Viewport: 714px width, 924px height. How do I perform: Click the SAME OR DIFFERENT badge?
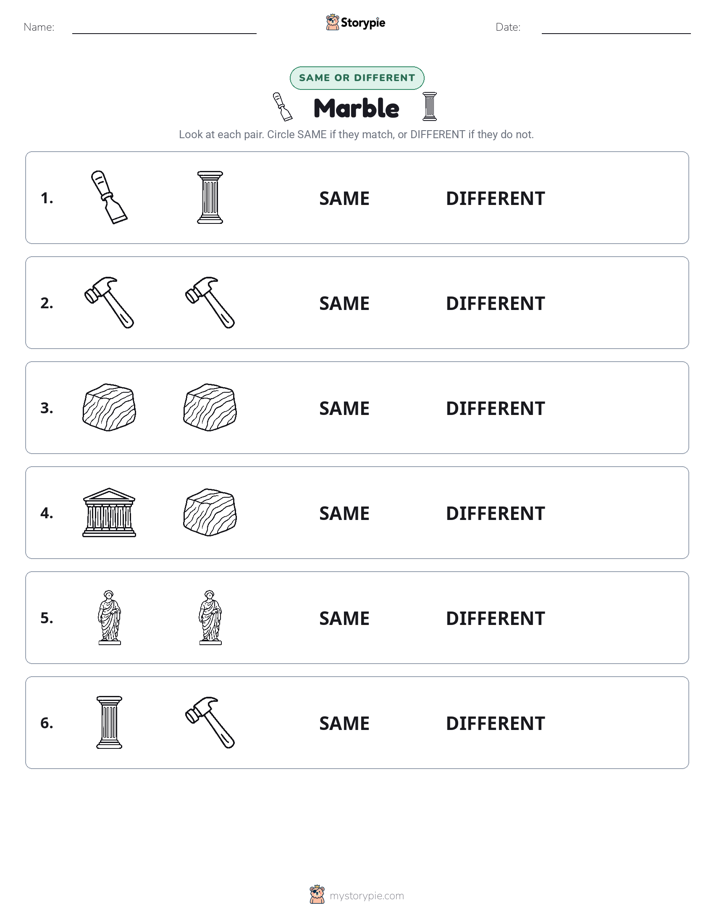coord(357,78)
